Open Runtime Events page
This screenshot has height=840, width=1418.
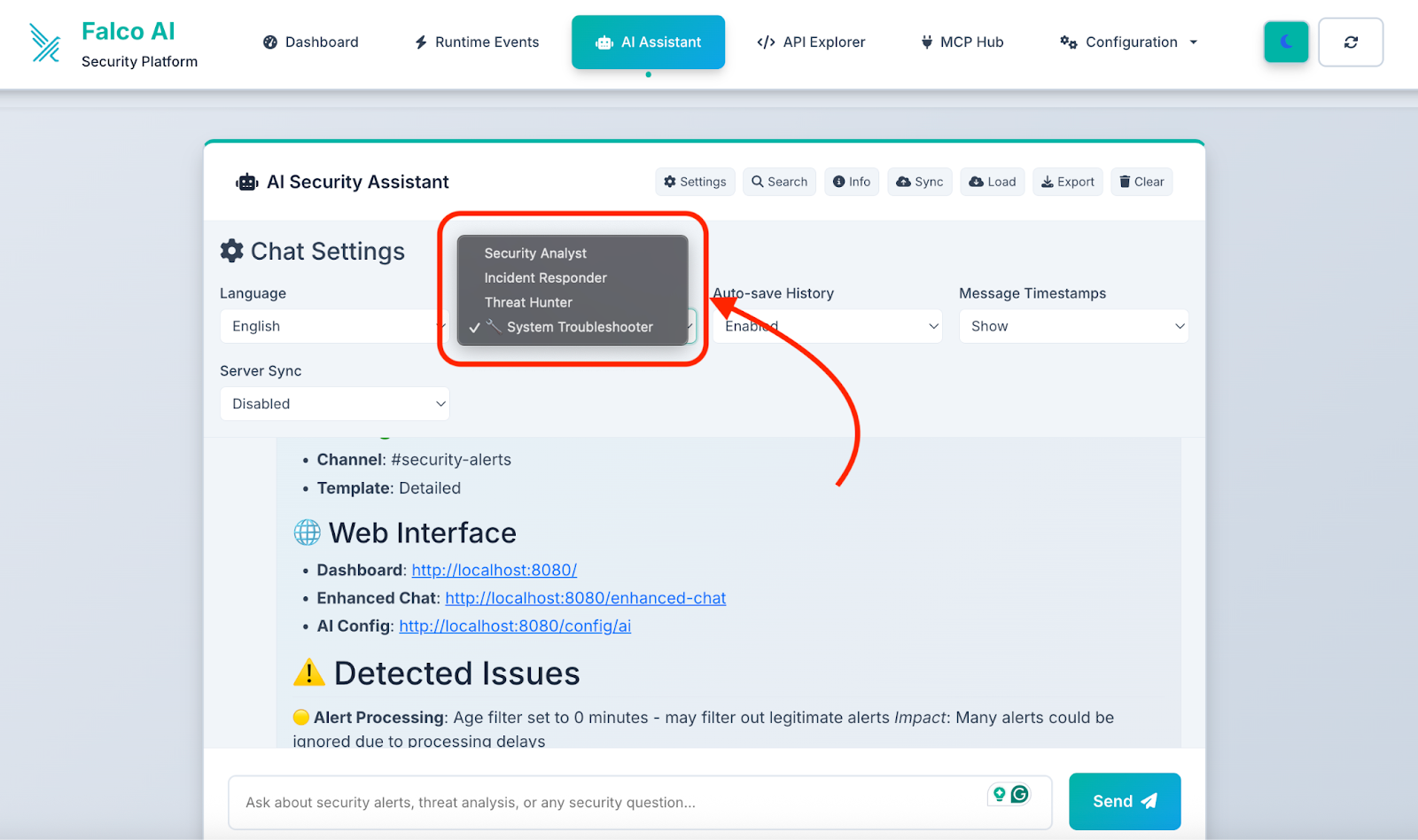(477, 42)
